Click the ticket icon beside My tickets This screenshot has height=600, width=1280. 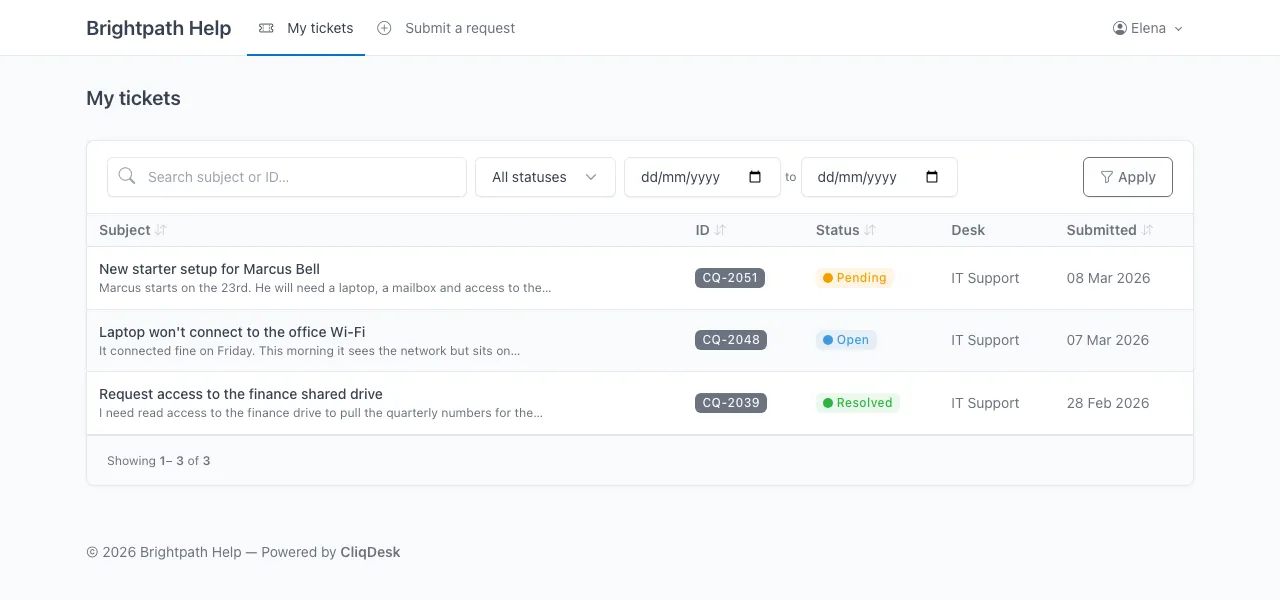tap(266, 28)
